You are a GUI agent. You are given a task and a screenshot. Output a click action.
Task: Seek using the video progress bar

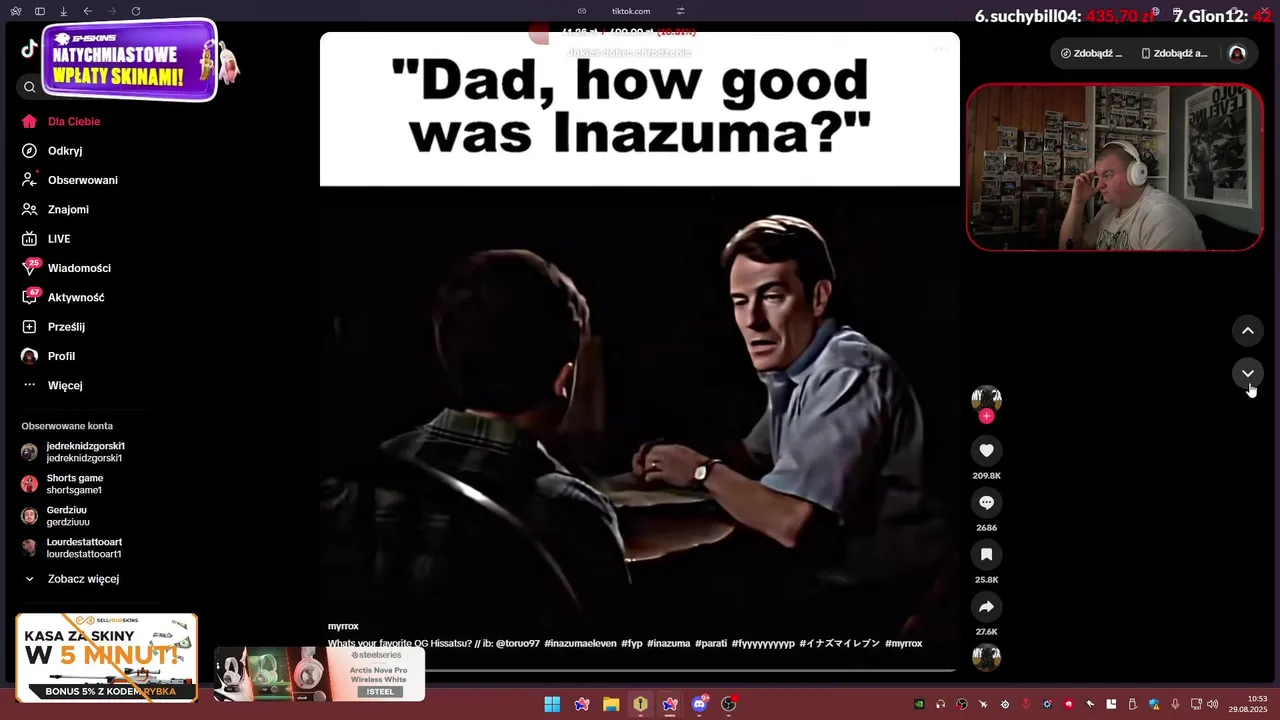(640, 669)
